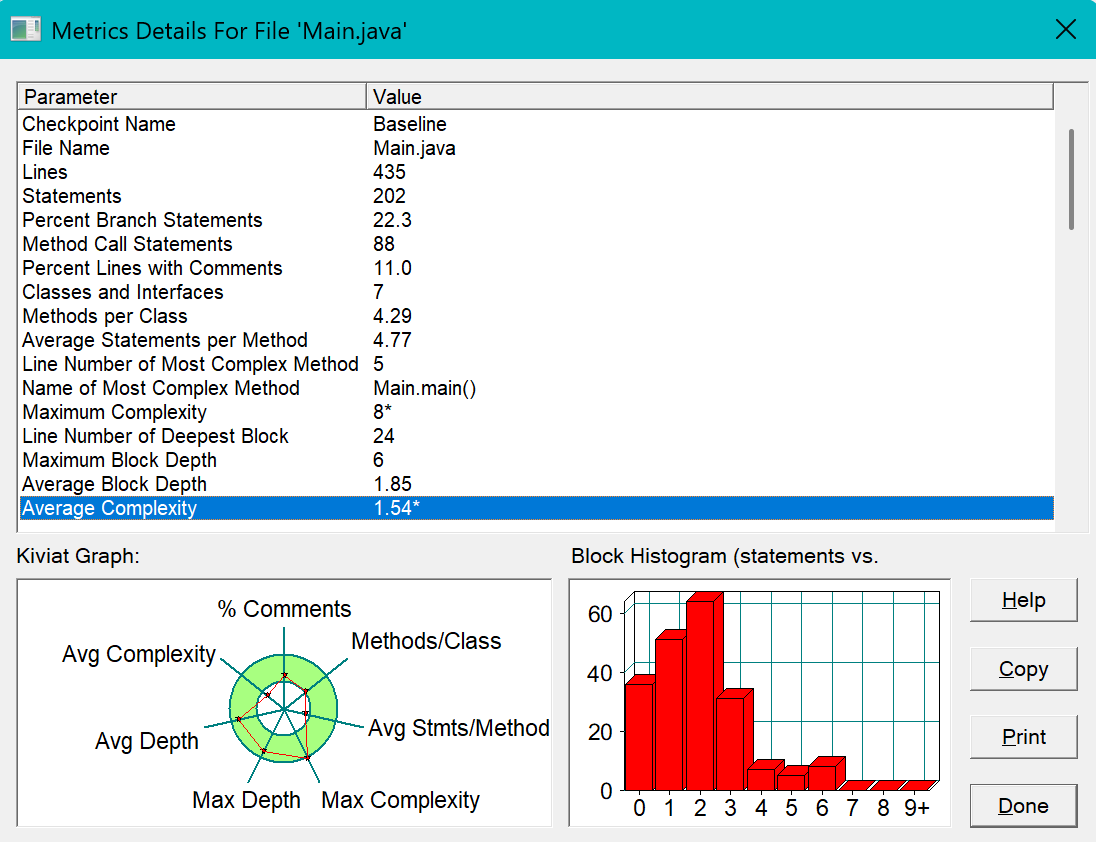Close the Metrics Details window
Screen dimensions: 1096x842
tap(1065, 30)
